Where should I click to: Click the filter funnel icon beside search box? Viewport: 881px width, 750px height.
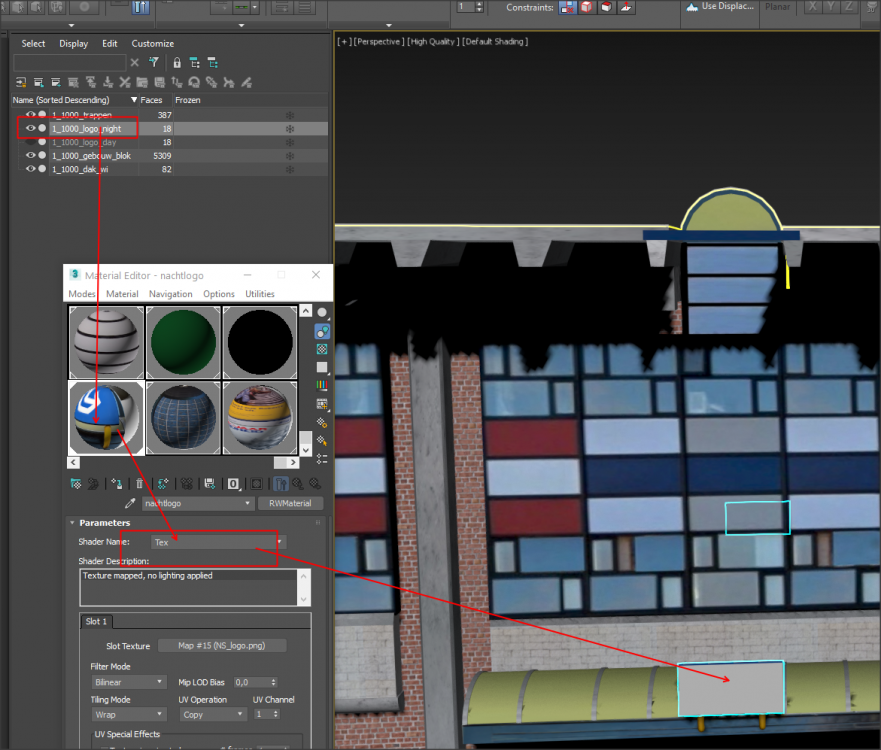(x=154, y=62)
